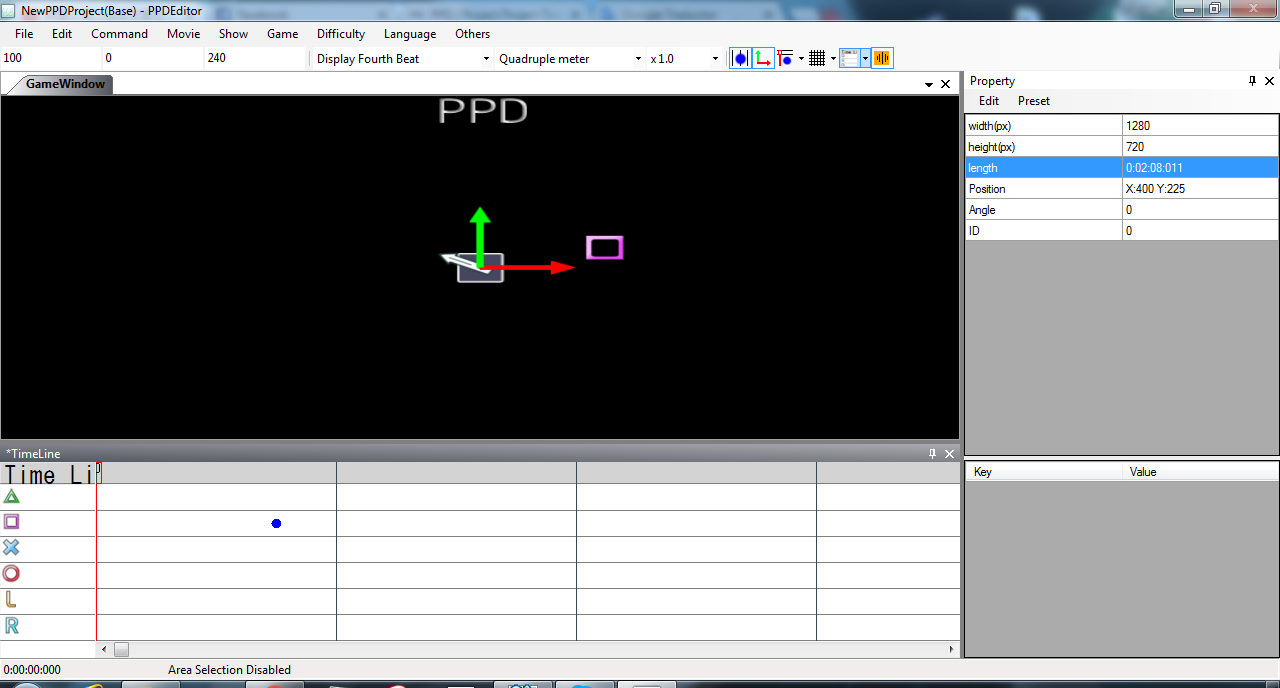Click the grid display toolbar icon
This screenshot has width=1280, height=688.
coord(817,58)
